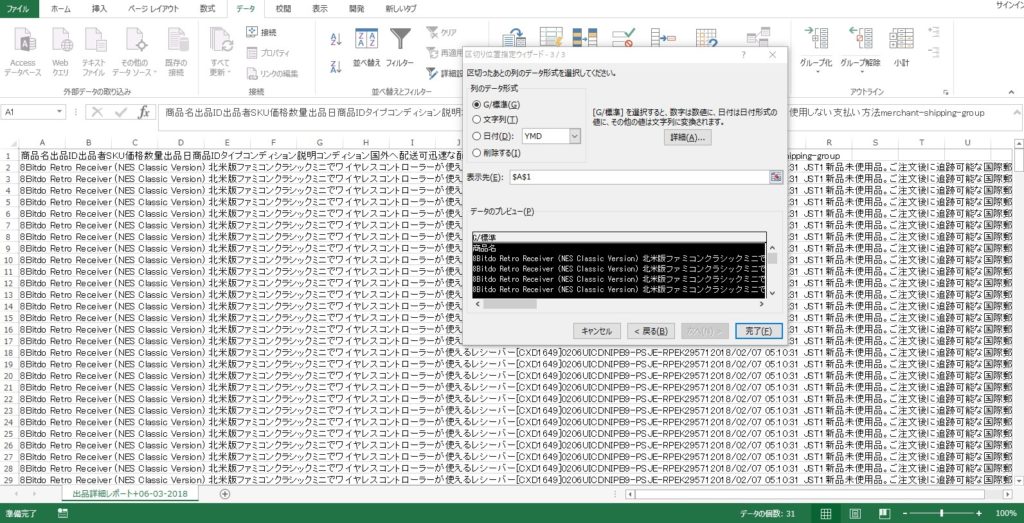Viewport: 1024px width, 523px height.
Task: Open the ファイル (File) tab
Action: tap(19, 8)
